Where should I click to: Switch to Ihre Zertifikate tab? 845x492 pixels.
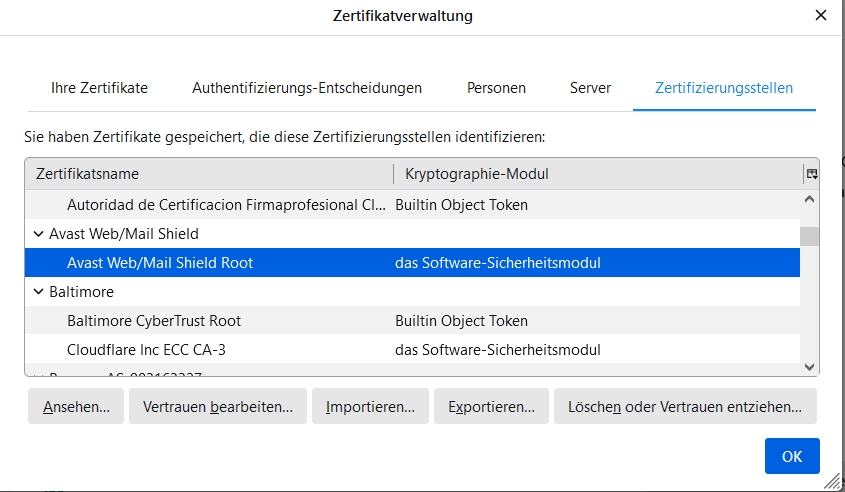point(99,88)
